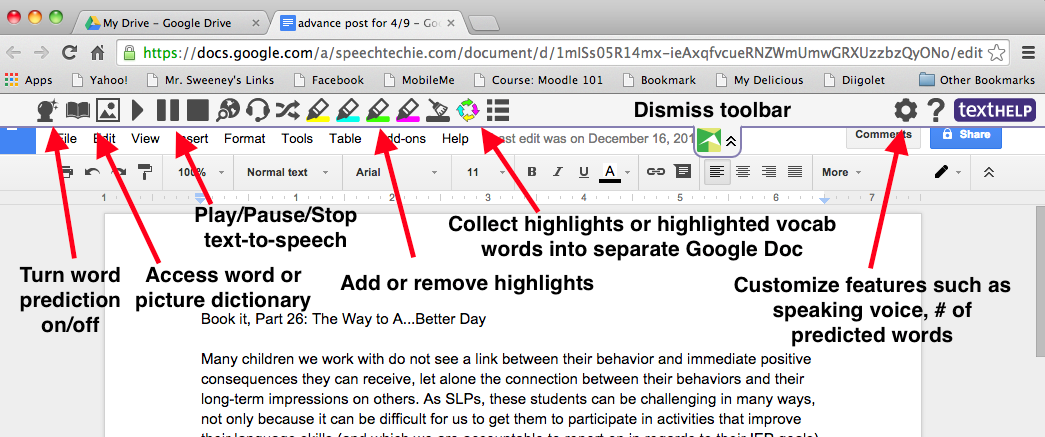Select the pink magenta highlighter

point(408,111)
